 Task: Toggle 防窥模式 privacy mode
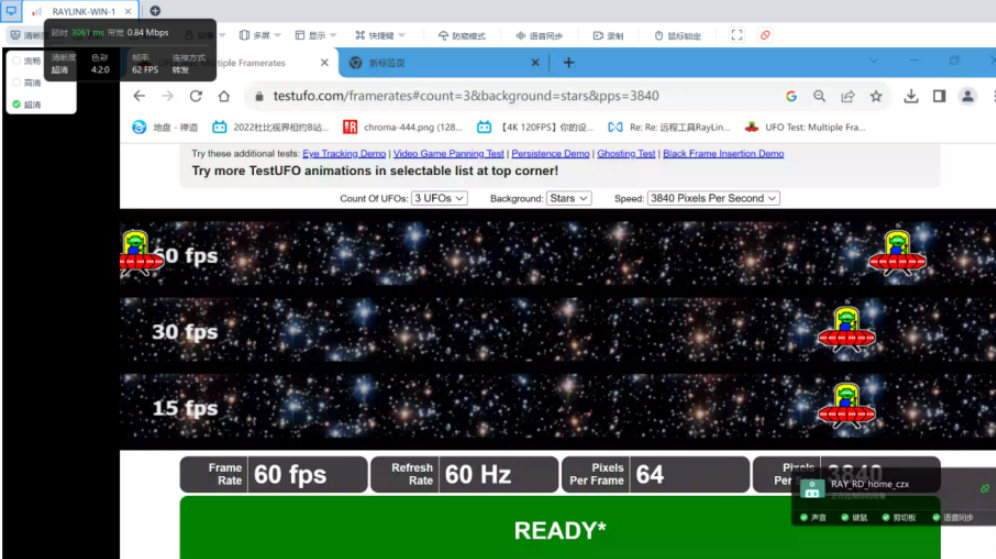point(462,36)
